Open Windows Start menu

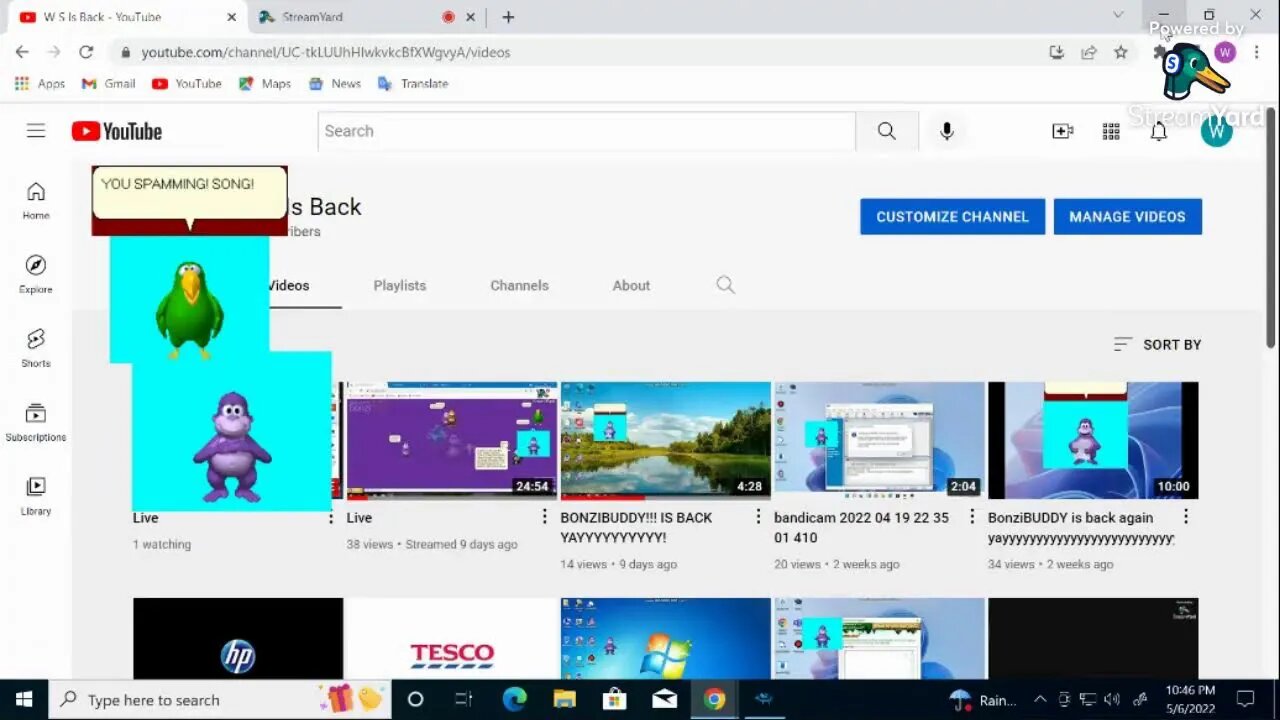pos(24,700)
